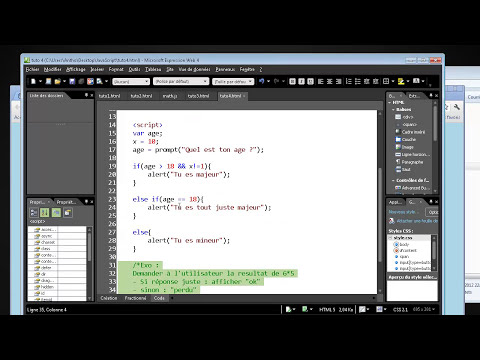Viewport: 480px width, 360px height.
Task: Apply bulleted list from toolbar
Action: click(358, 81)
